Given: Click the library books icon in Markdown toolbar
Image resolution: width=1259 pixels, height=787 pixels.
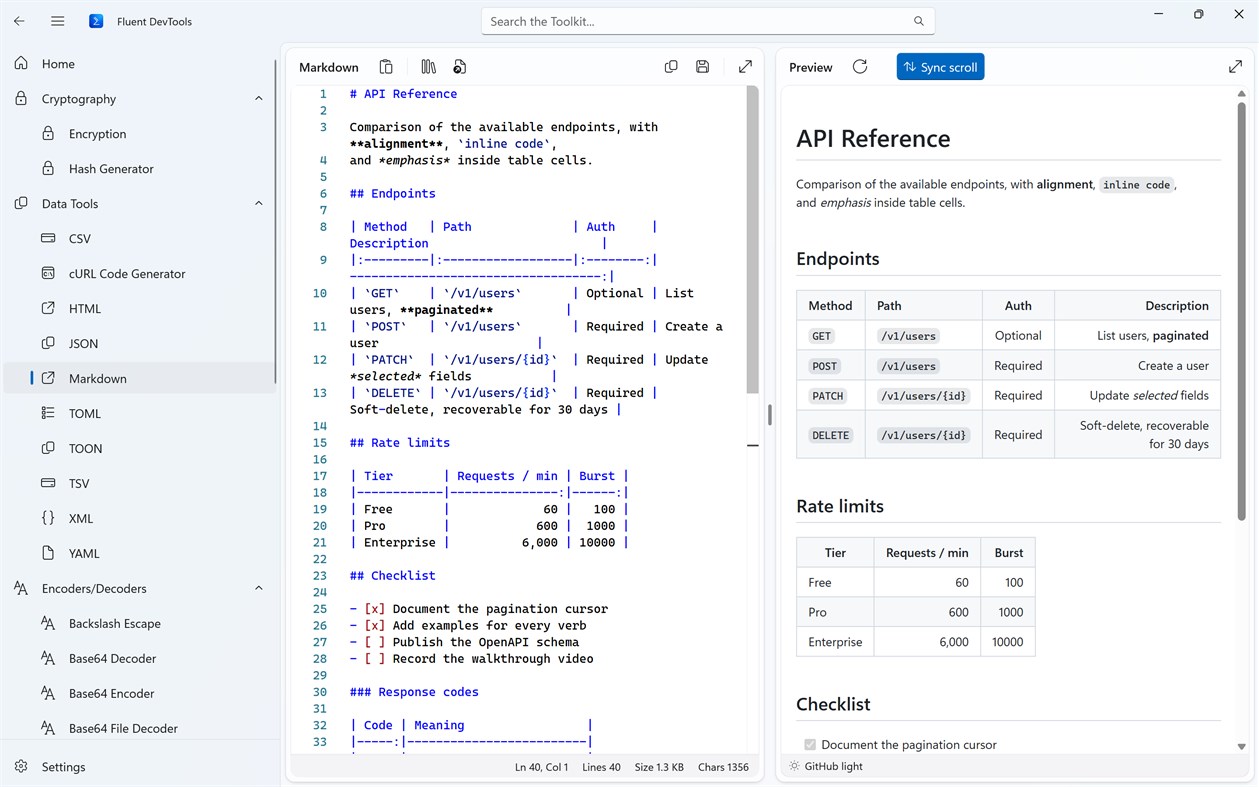Looking at the screenshot, I should click(429, 67).
